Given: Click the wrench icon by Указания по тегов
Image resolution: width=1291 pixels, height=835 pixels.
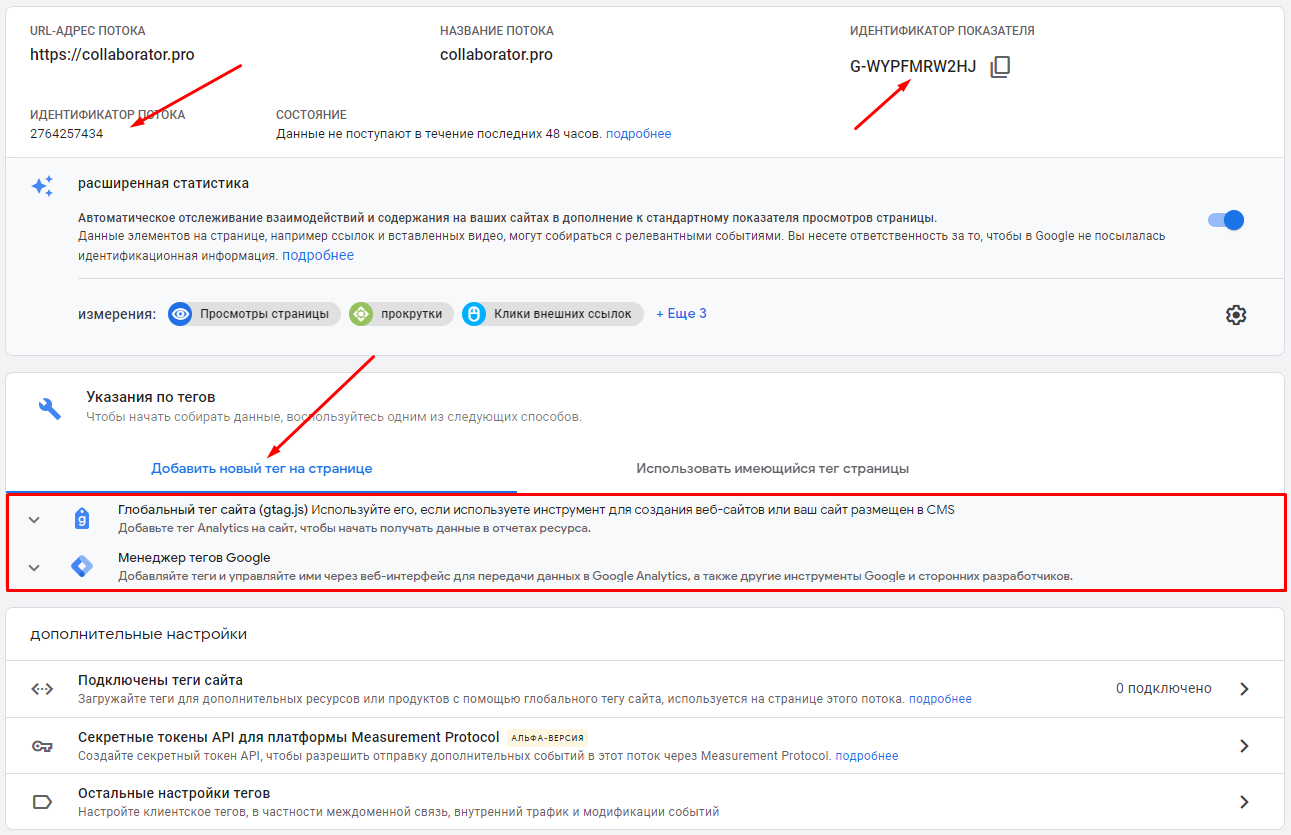Looking at the screenshot, I should pyautogui.click(x=49, y=407).
